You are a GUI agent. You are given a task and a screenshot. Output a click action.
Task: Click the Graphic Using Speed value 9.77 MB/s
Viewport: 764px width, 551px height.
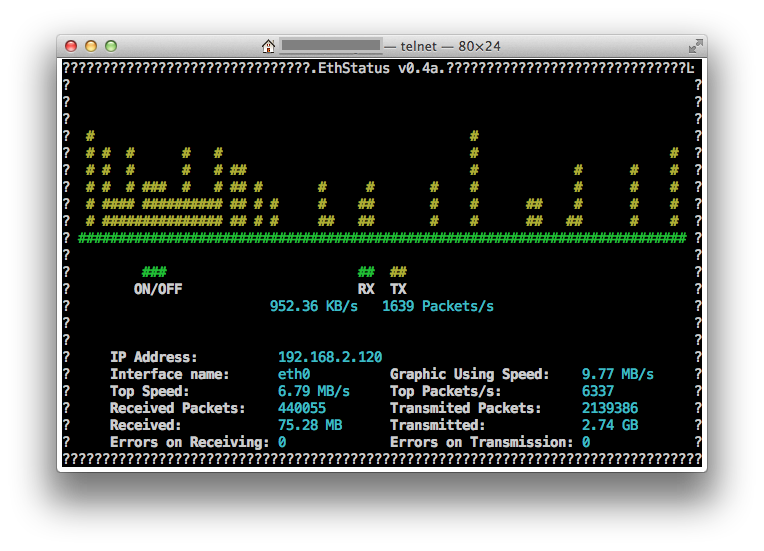[618, 374]
